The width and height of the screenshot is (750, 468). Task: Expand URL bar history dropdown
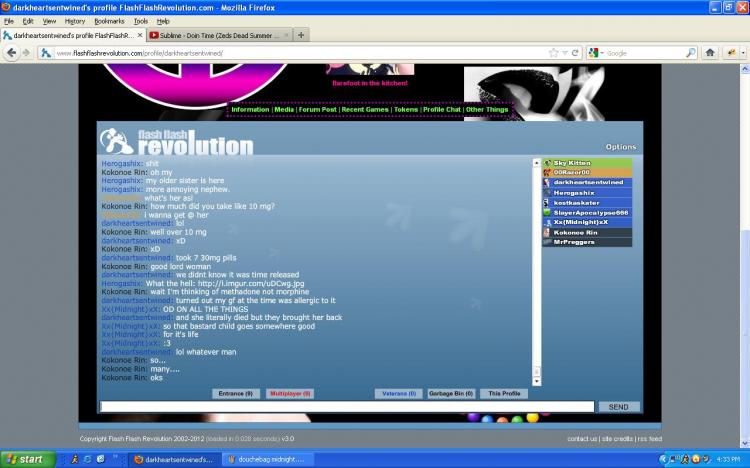tap(564, 52)
